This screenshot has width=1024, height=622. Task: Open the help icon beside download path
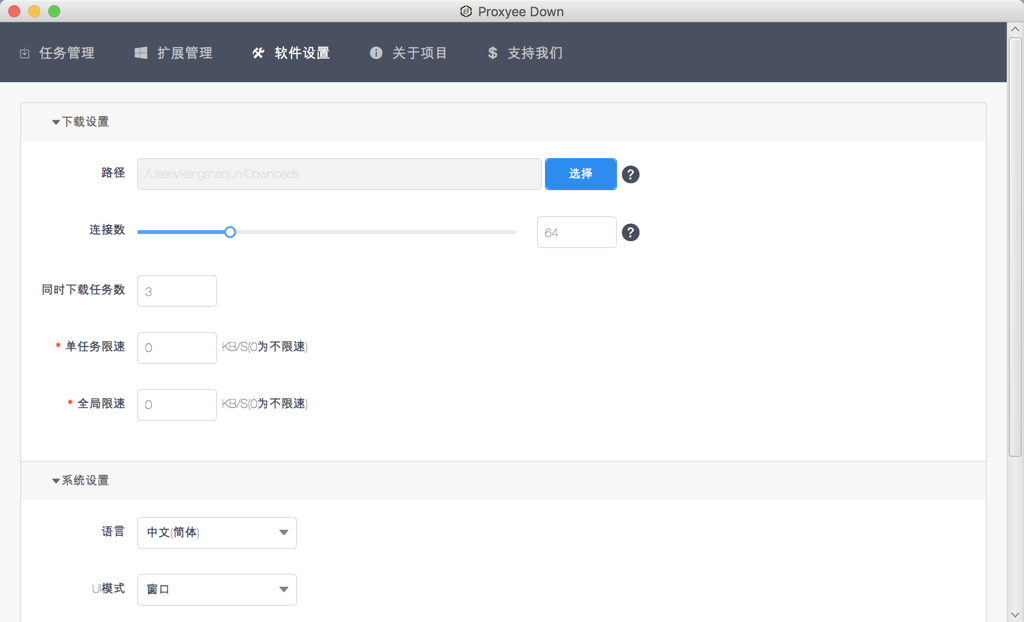tap(631, 174)
